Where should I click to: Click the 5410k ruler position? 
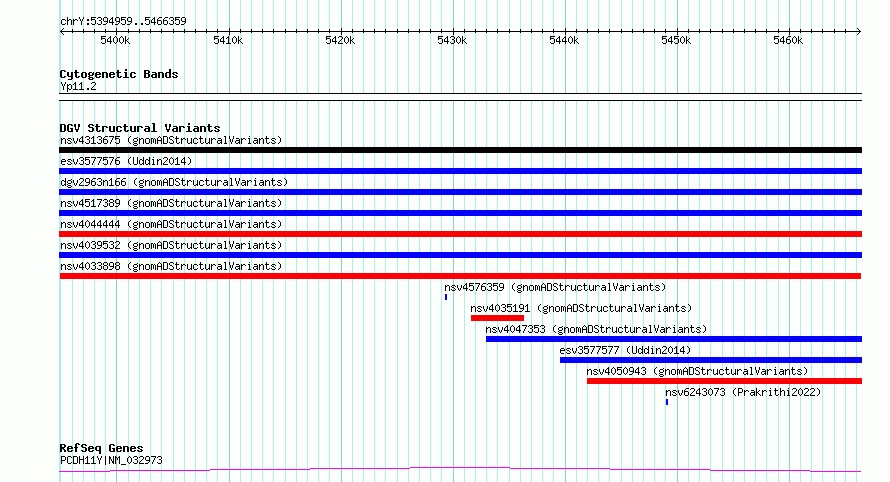(228, 40)
